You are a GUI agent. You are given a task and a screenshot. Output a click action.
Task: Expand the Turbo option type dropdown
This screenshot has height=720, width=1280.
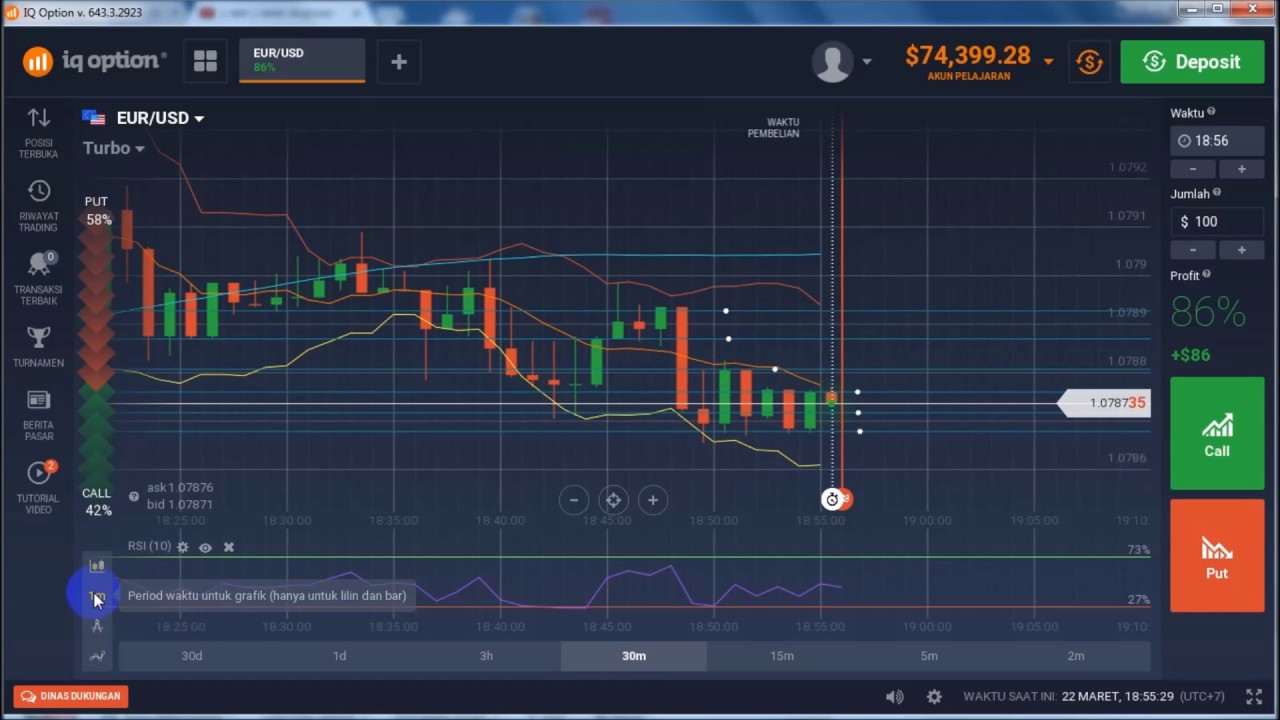(x=113, y=148)
